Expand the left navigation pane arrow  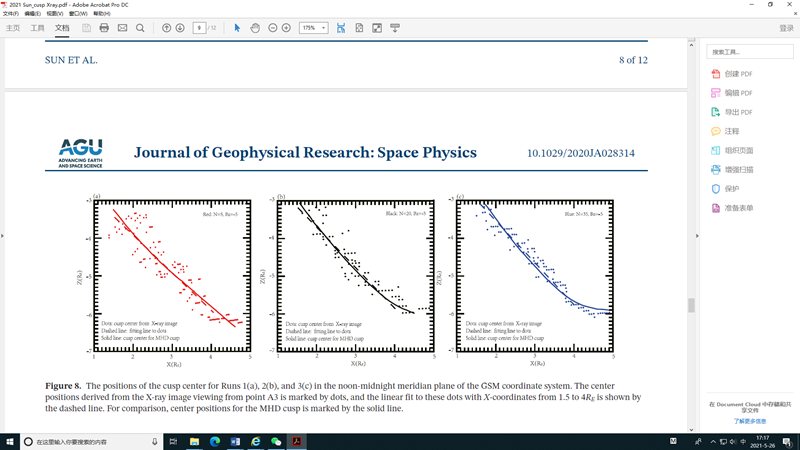point(3,236)
